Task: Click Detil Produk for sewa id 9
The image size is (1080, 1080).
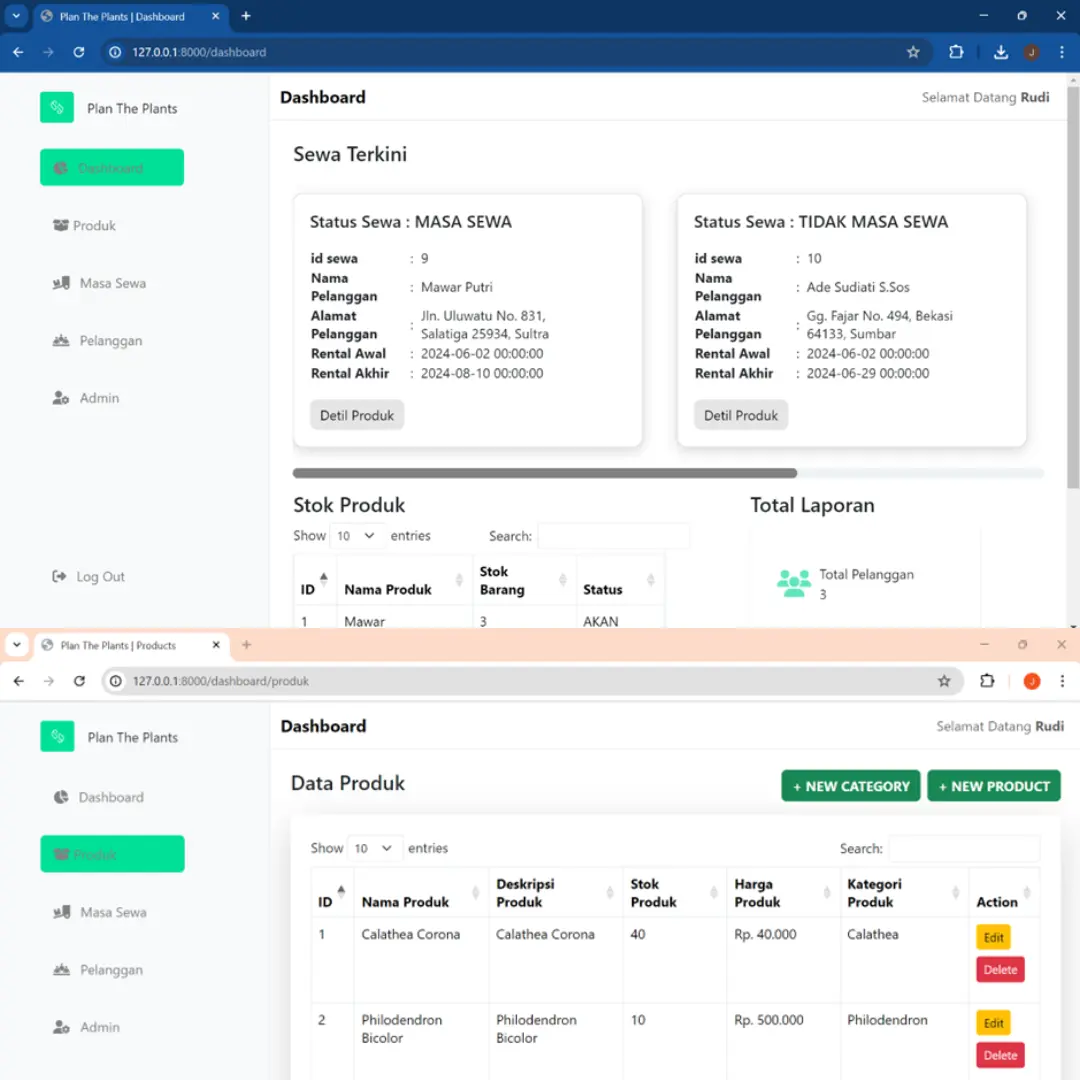Action: pos(357,414)
